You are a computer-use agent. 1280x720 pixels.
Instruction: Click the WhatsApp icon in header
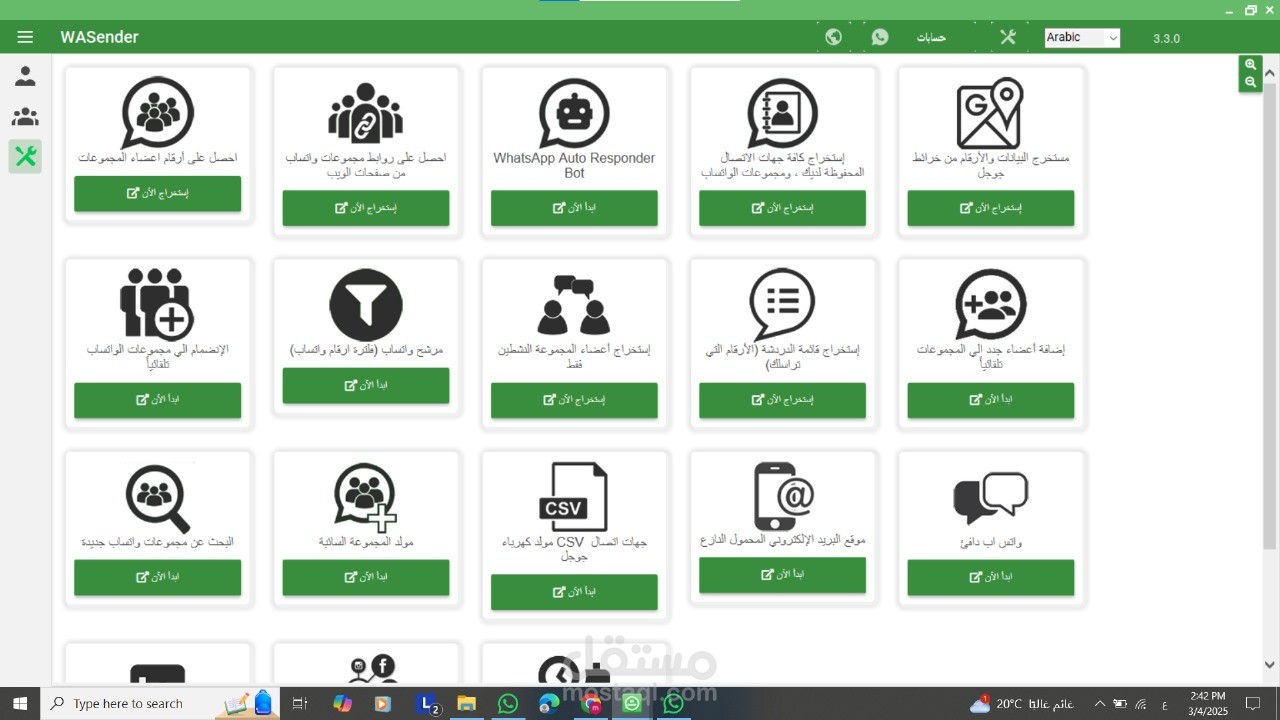tap(880, 37)
